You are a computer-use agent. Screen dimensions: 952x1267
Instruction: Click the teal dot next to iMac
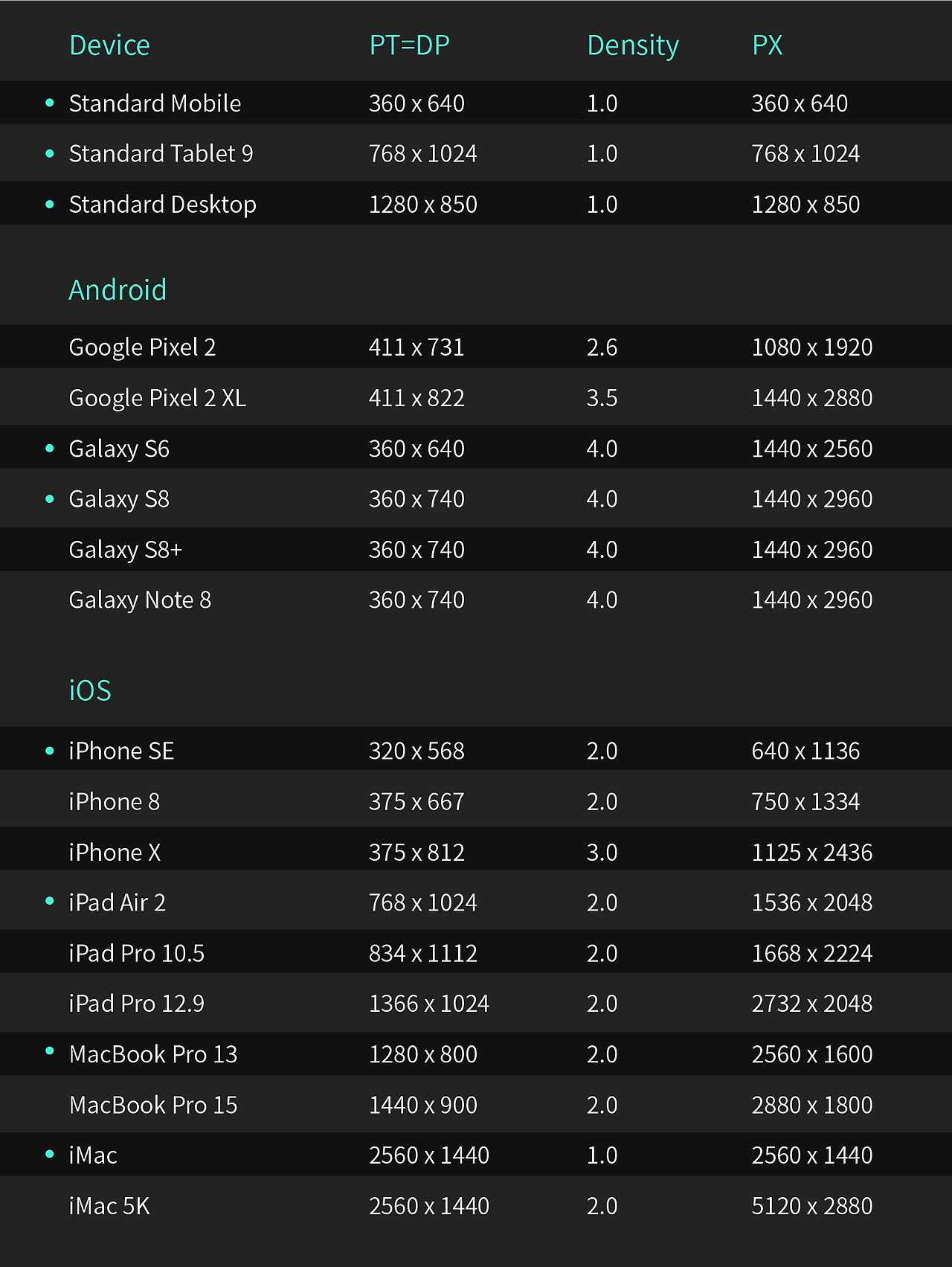(x=50, y=1154)
